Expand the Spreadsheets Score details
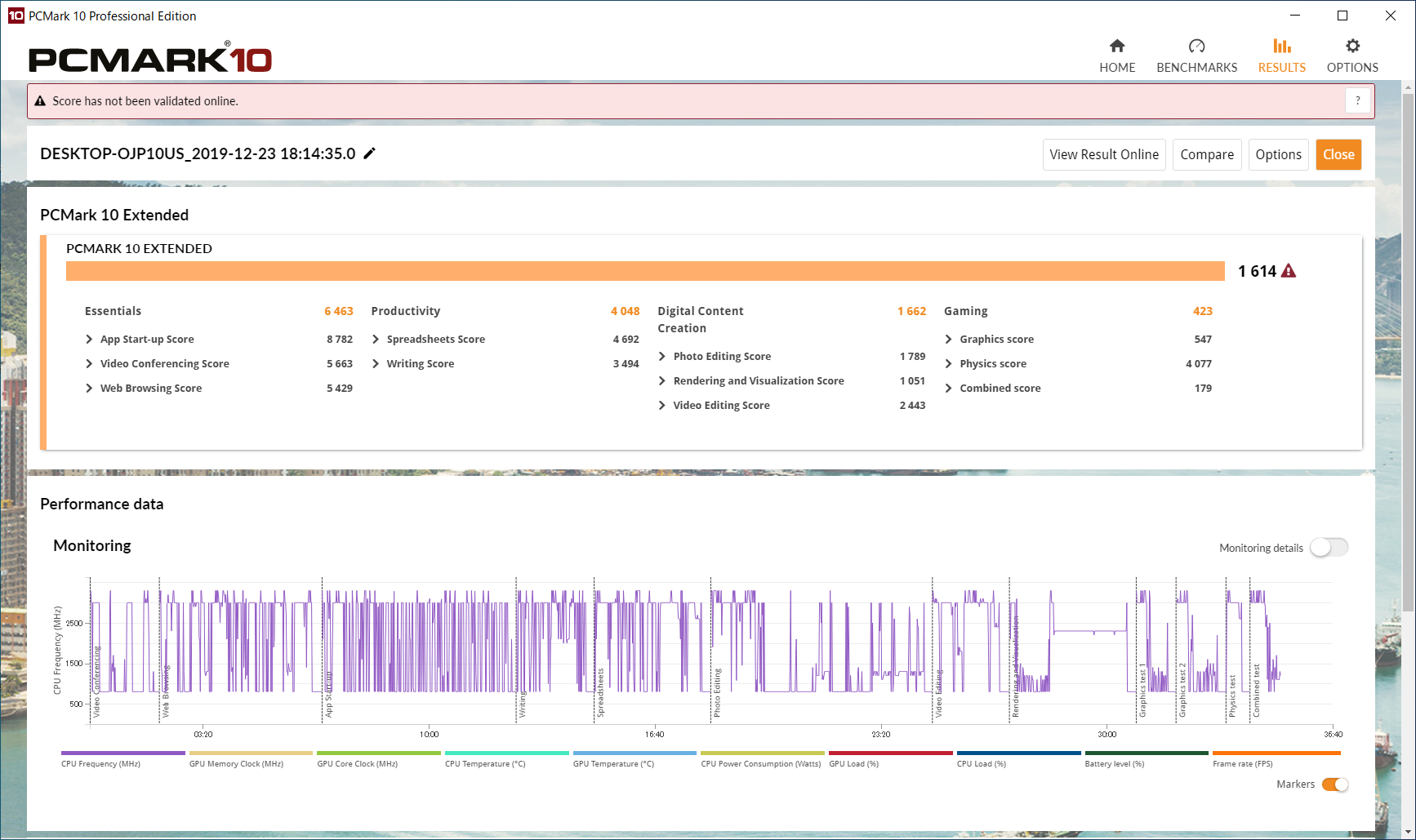 (x=376, y=340)
